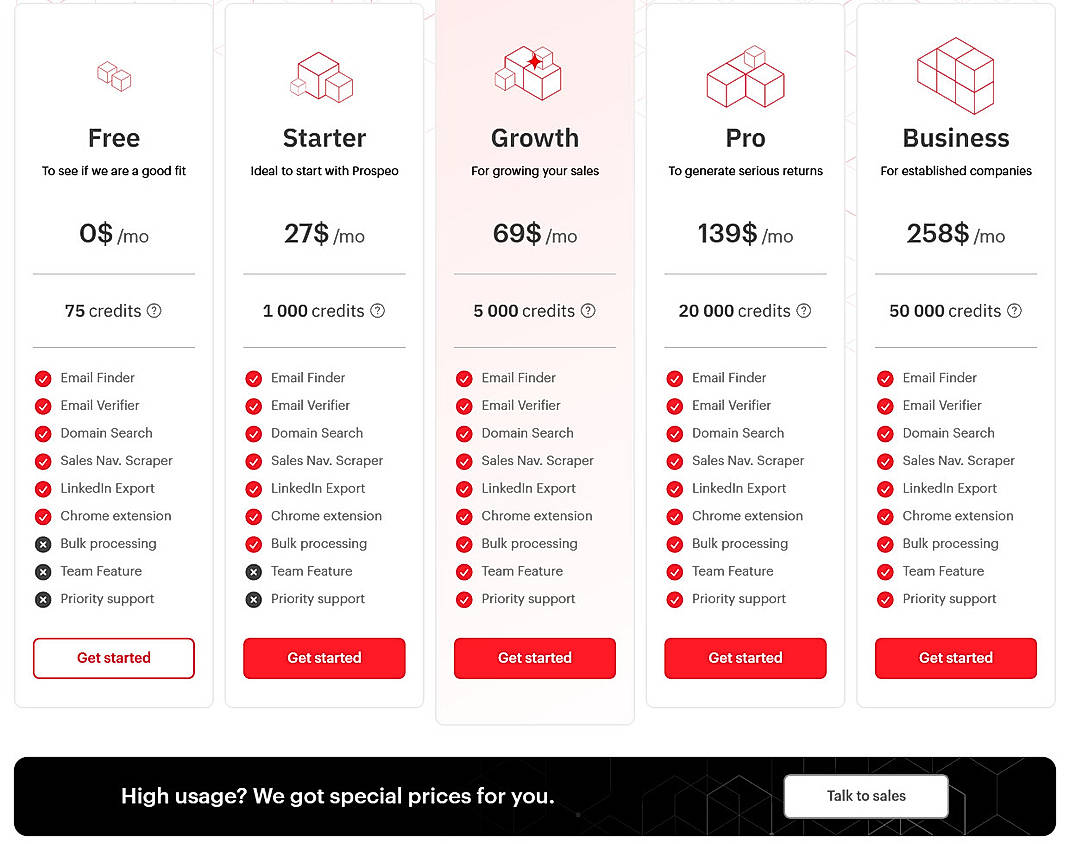Select Get started on the Free plan
The height and width of the screenshot is (844, 1070).
click(113, 658)
